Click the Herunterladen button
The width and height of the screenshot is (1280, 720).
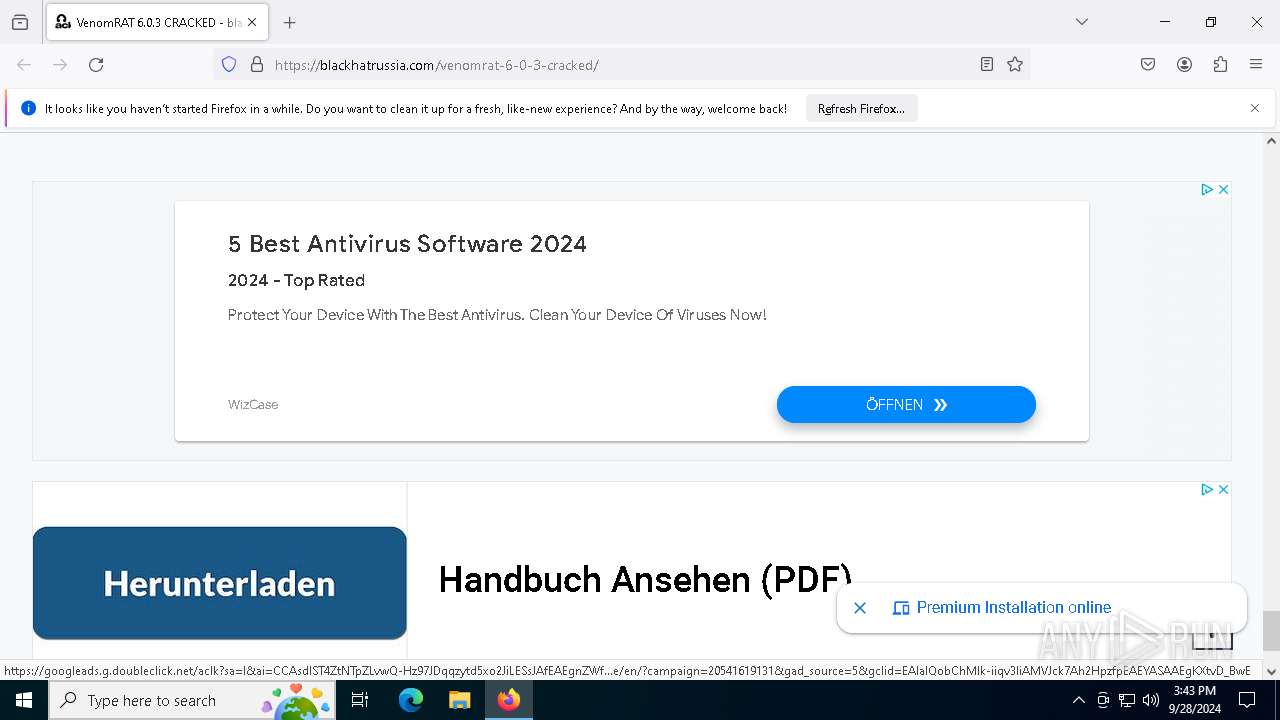(x=220, y=583)
